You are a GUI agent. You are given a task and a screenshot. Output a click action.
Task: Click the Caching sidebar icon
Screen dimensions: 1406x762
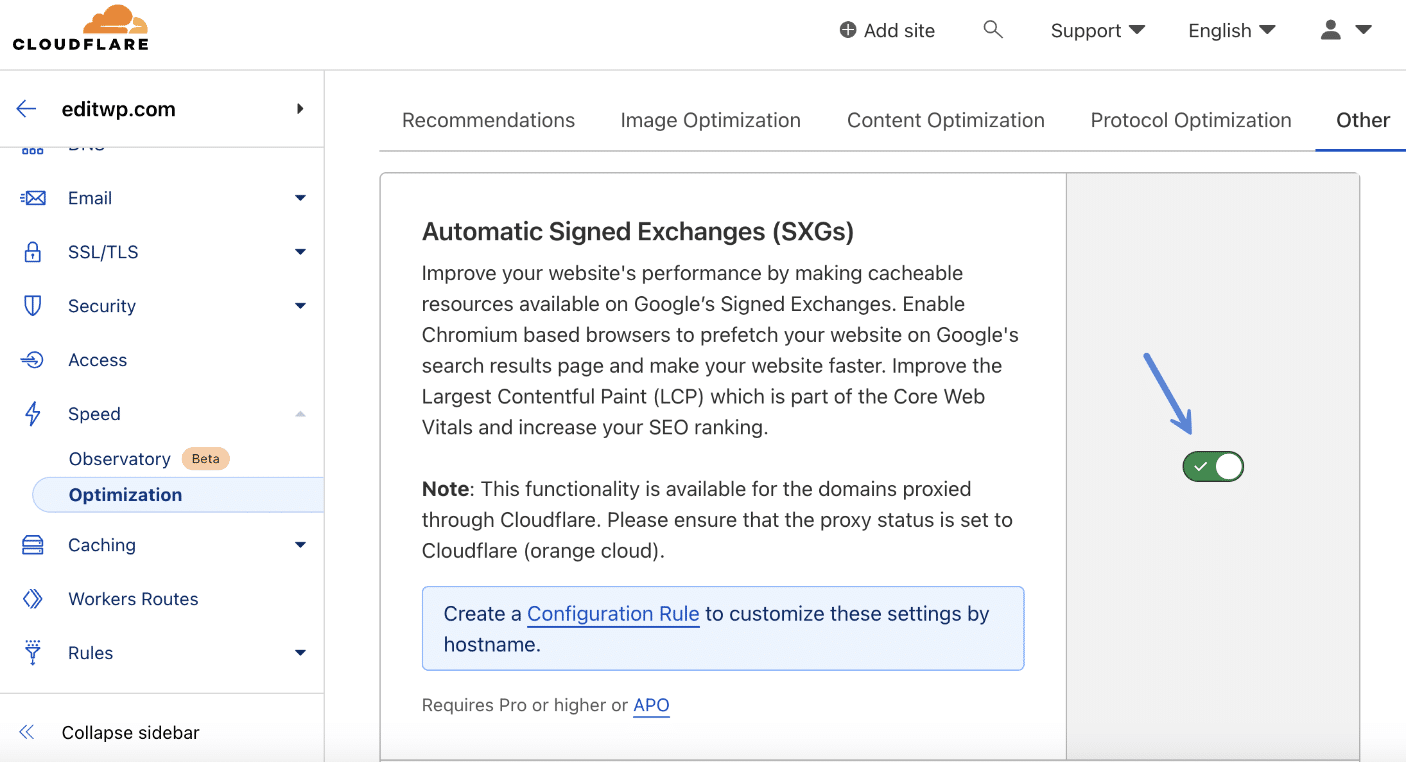tap(33, 544)
